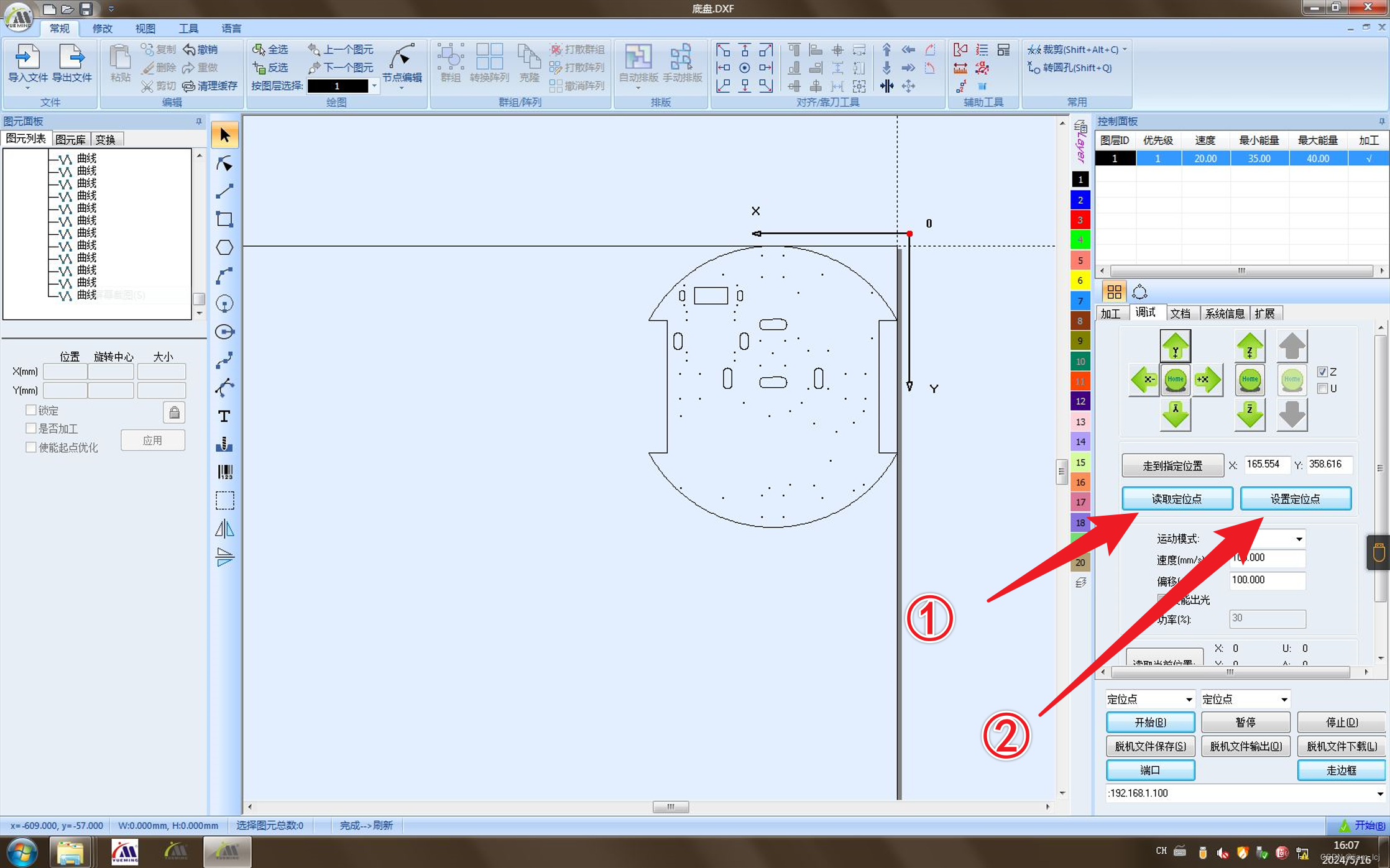Click the 读取定位点 button
1390x868 pixels.
point(1177,498)
